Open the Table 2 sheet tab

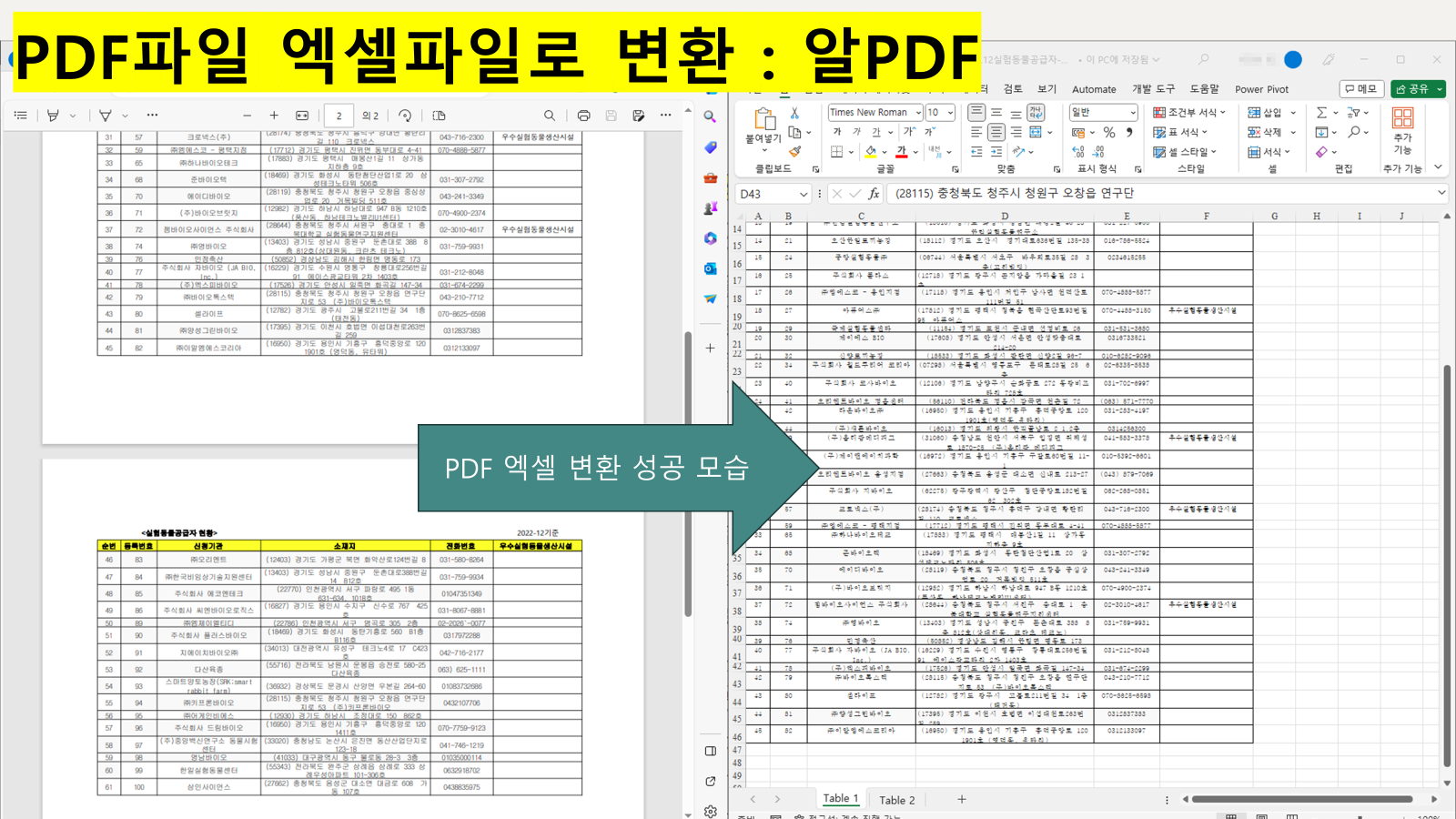click(897, 799)
